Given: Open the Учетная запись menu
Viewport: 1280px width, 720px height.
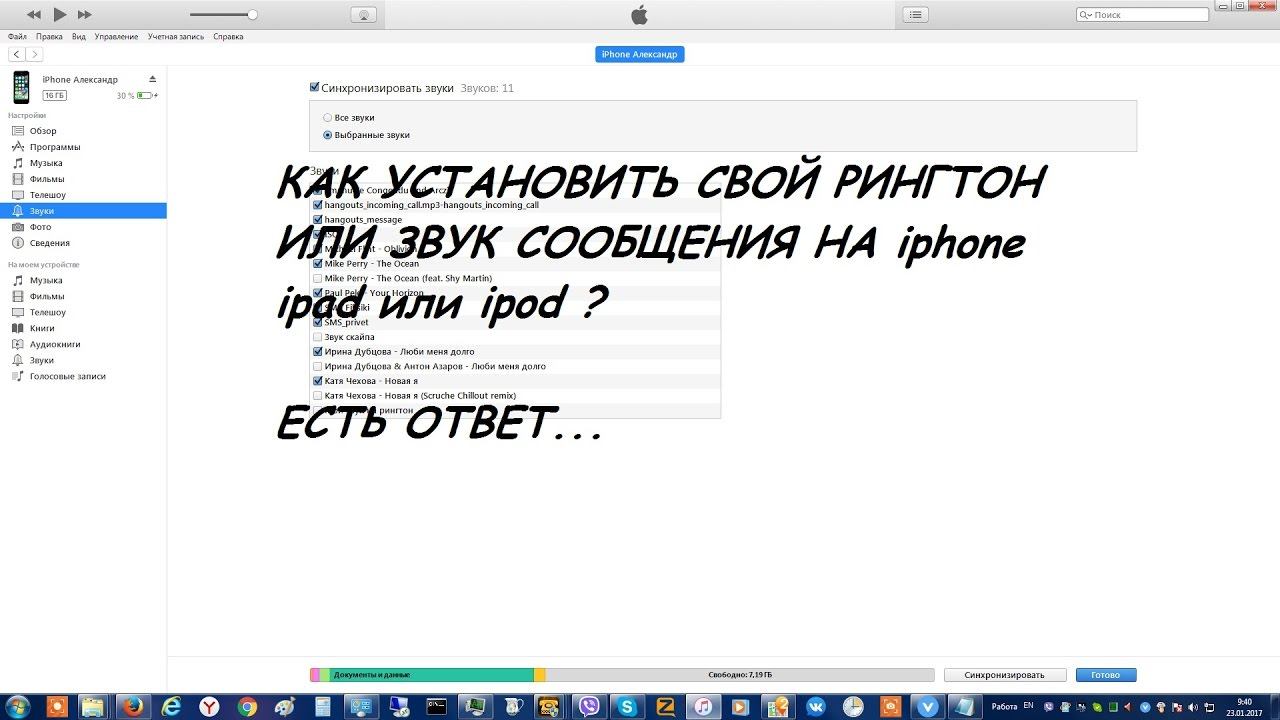Looking at the screenshot, I should 176,37.
